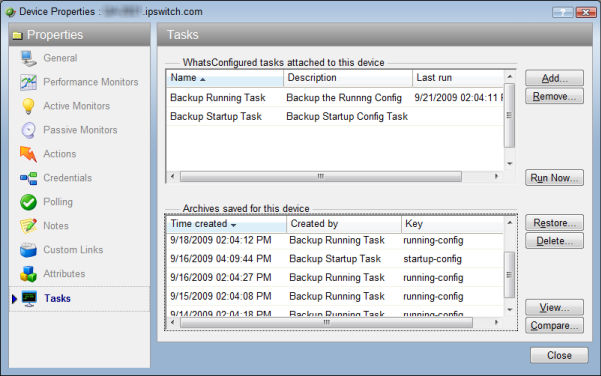Switch to Performance Monitors page

(x=91, y=82)
